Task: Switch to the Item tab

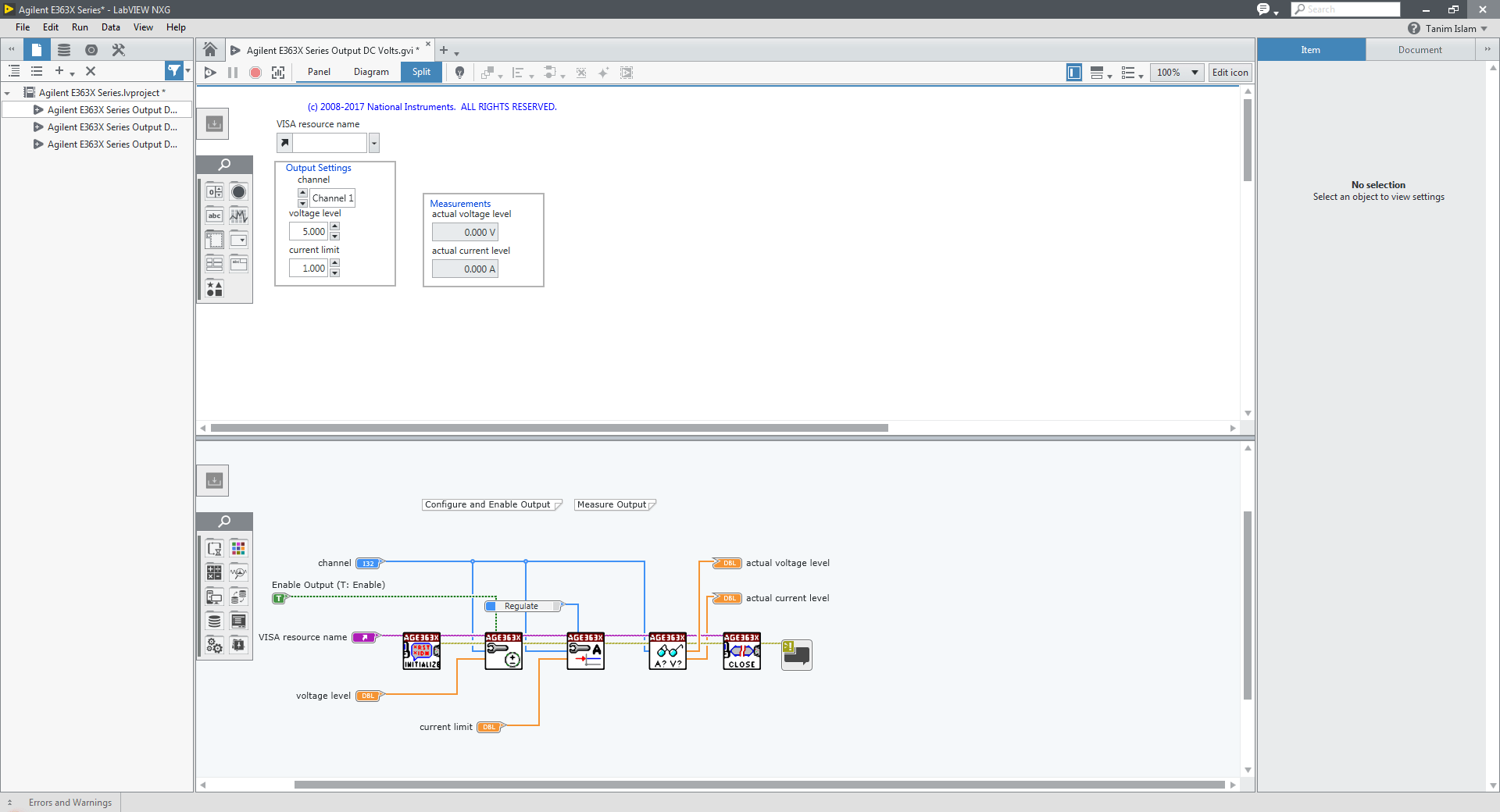Action: point(1311,50)
